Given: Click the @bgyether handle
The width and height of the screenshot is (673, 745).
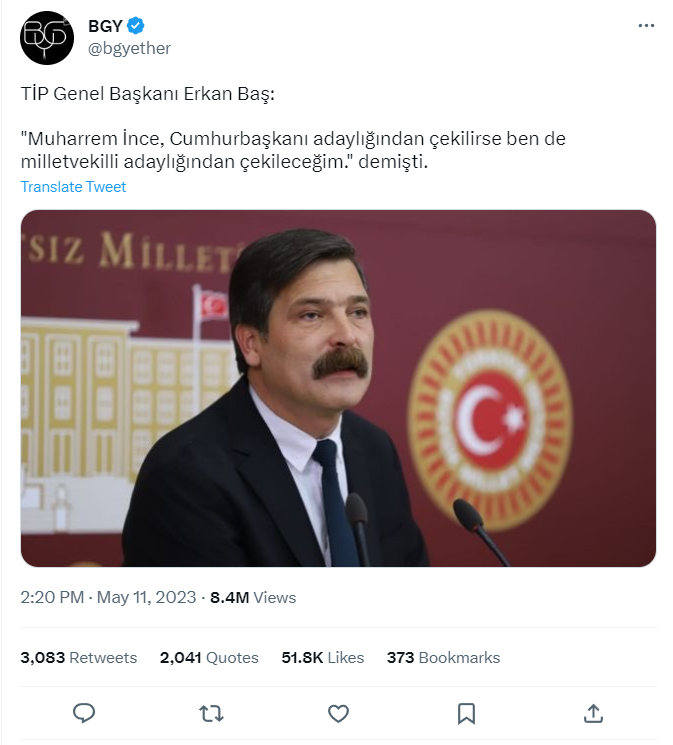Looking at the screenshot, I should pos(129,48).
